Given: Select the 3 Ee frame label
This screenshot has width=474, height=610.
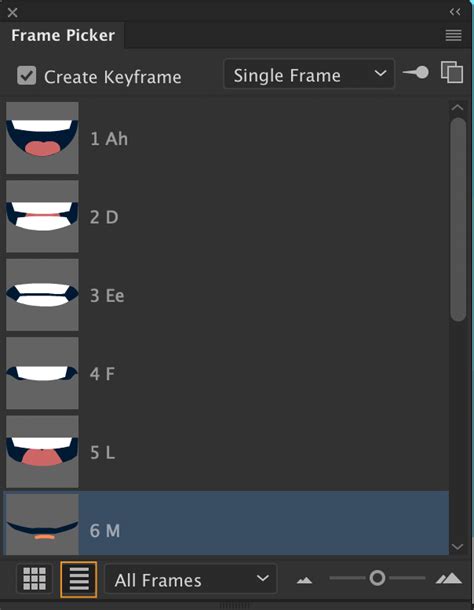Looking at the screenshot, I should pos(107,296).
